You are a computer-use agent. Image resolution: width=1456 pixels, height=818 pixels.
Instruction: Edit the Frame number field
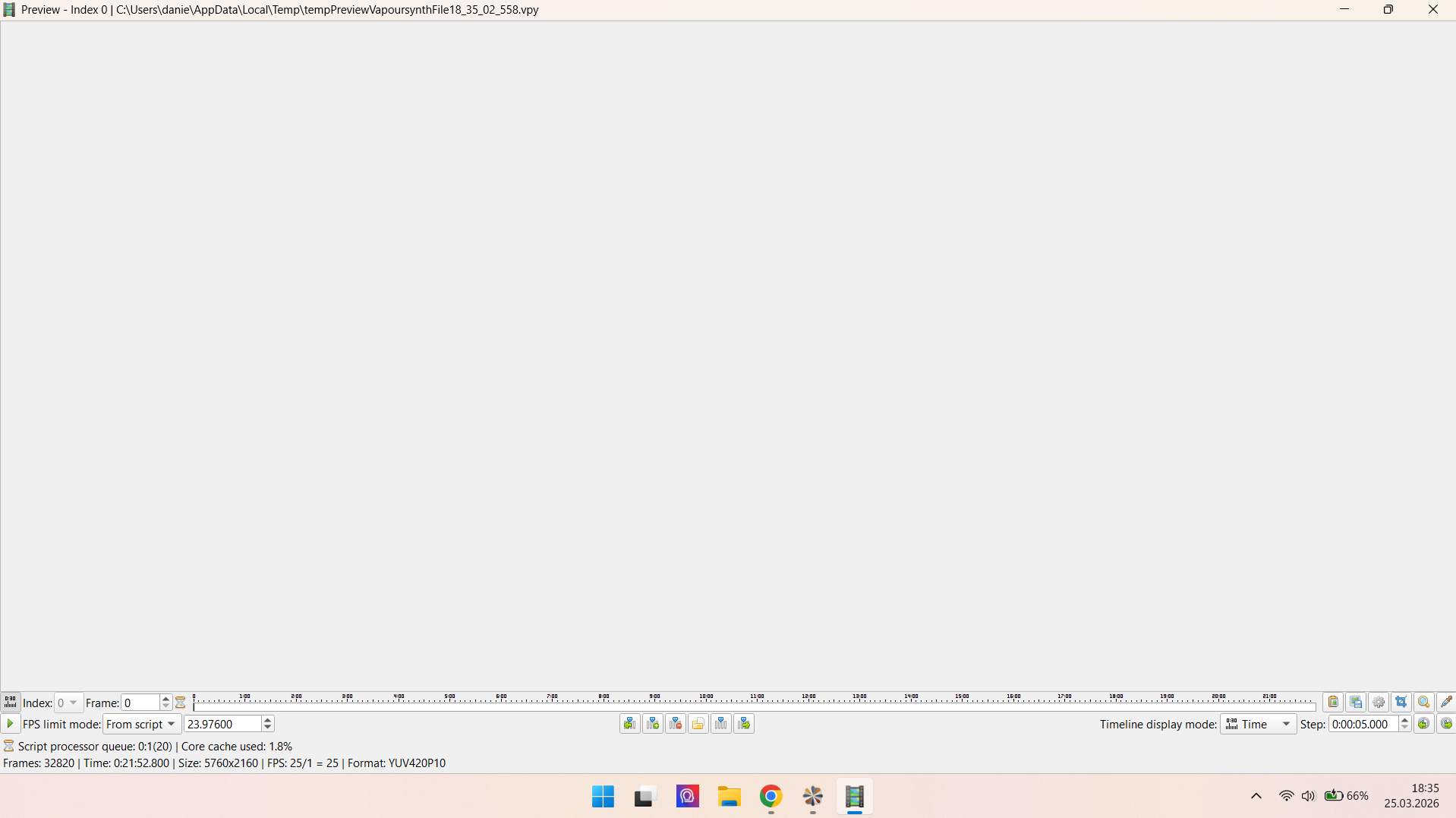[x=140, y=703]
